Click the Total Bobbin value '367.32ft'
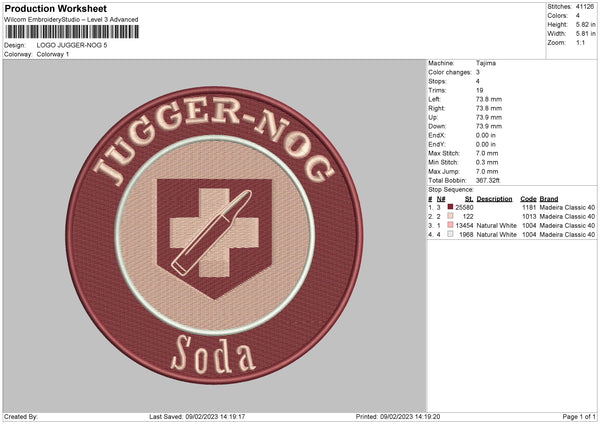The height and width of the screenshot is (424, 600). coord(488,180)
